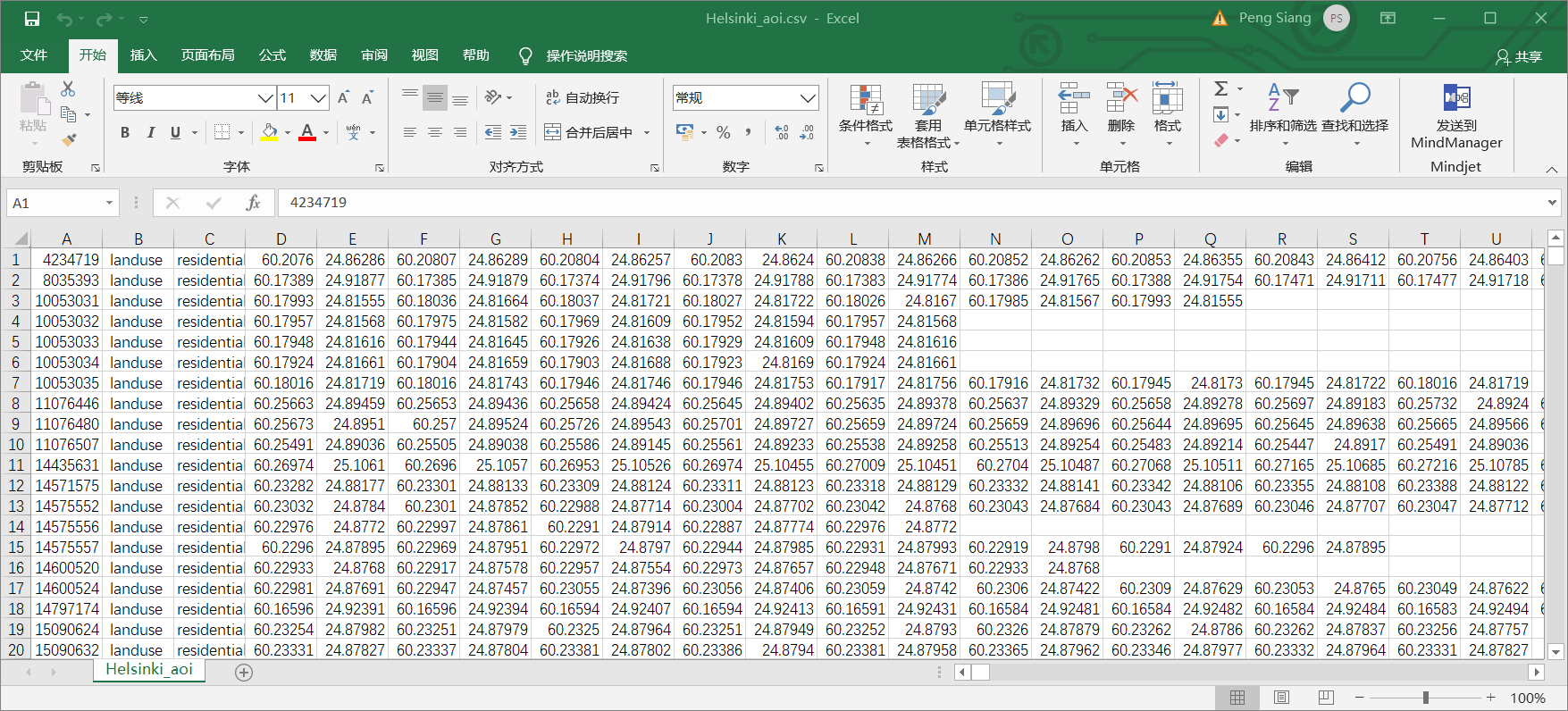Screen dimensions: 1568x711
Task: Click in the formula bar input
Action: (x=911, y=203)
